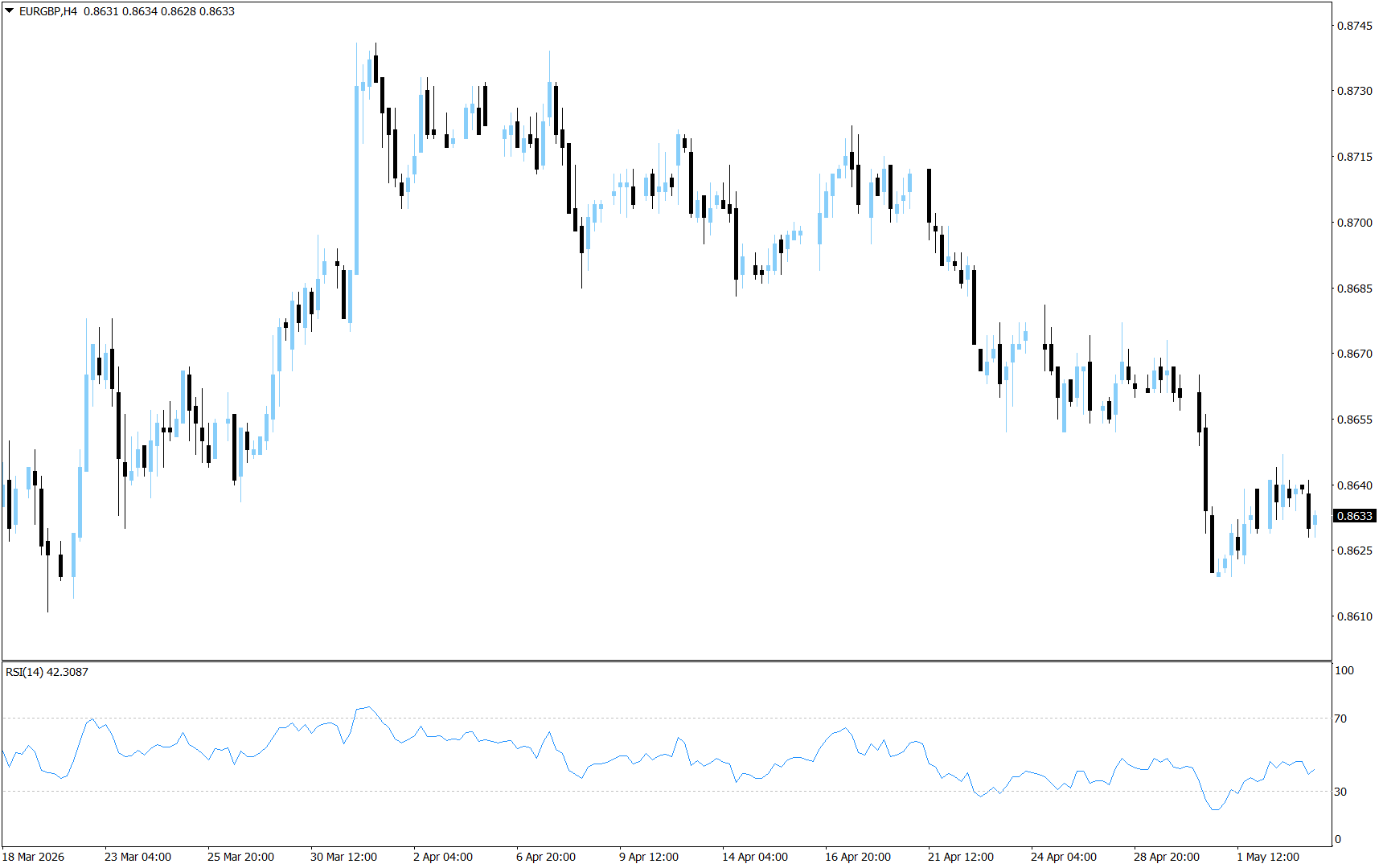
Task: Click the 0.8670 price scale label
Action: click(1355, 354)
